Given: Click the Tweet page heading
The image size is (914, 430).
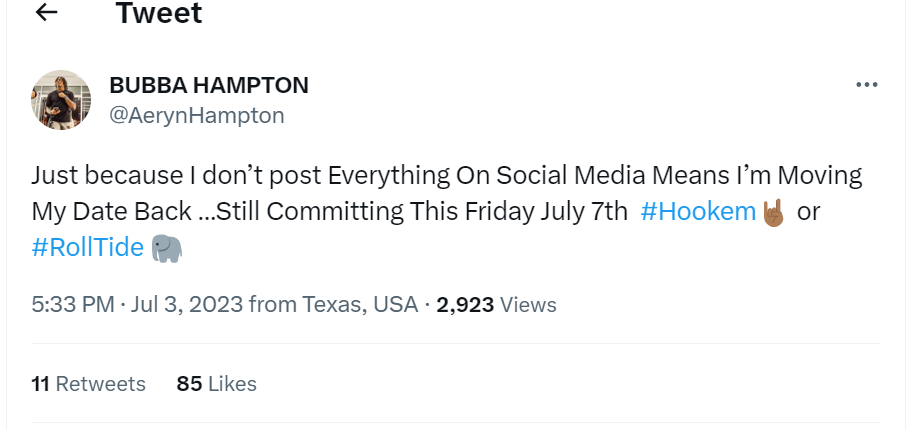Looking at the screenshot, I should 158,14.
